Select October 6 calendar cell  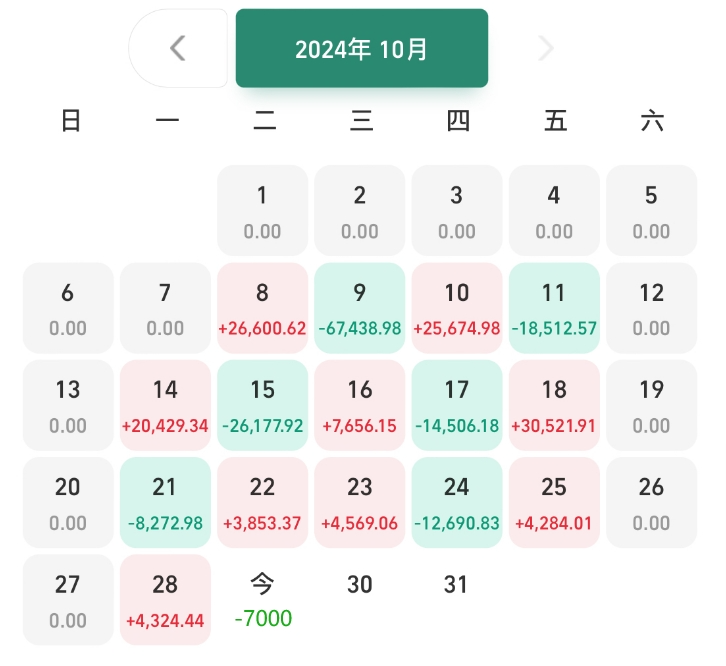click(68, 308)
